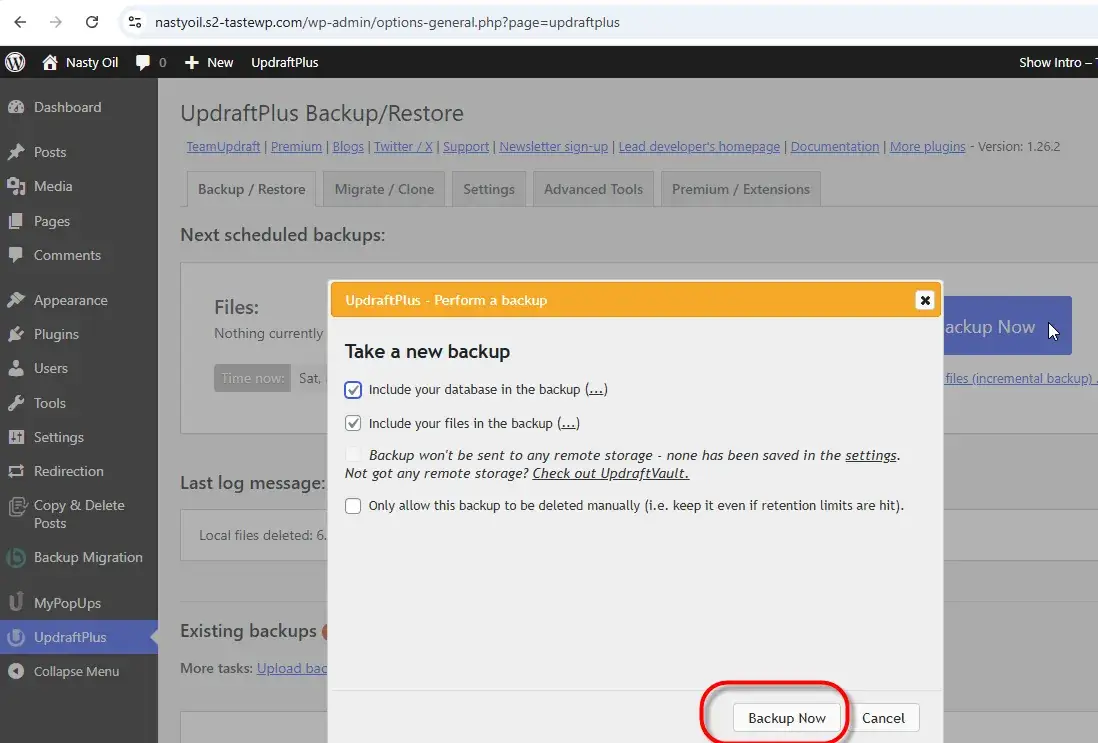
Task: Click Backup Now in the dialog
Action: (786, 718)
